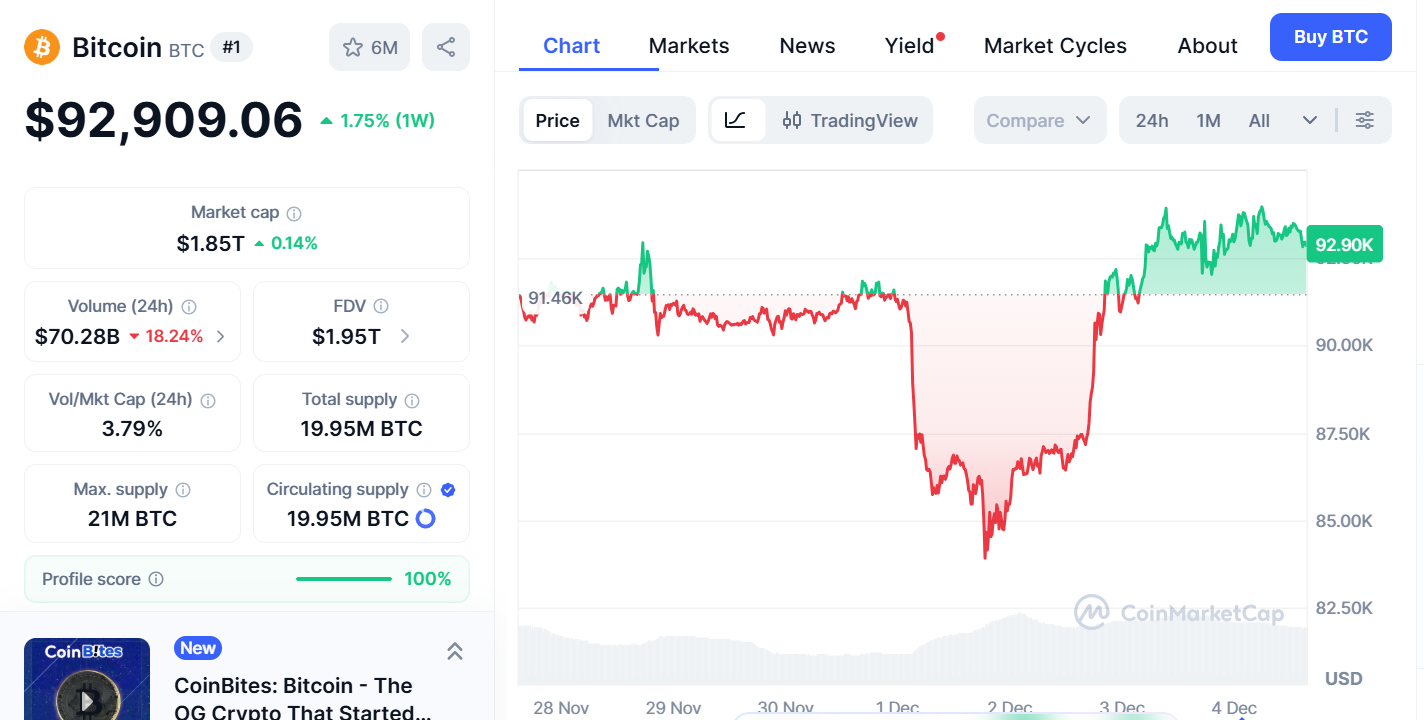Screen dimensions: 1424x720
Task: Add Bitcoin to watchlist via star button
Action: tap(369, 47)
